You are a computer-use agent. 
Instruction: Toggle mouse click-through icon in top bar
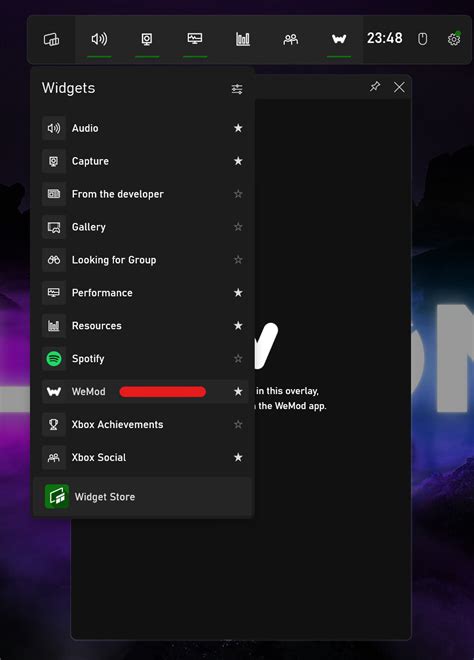tap(422, 39)
